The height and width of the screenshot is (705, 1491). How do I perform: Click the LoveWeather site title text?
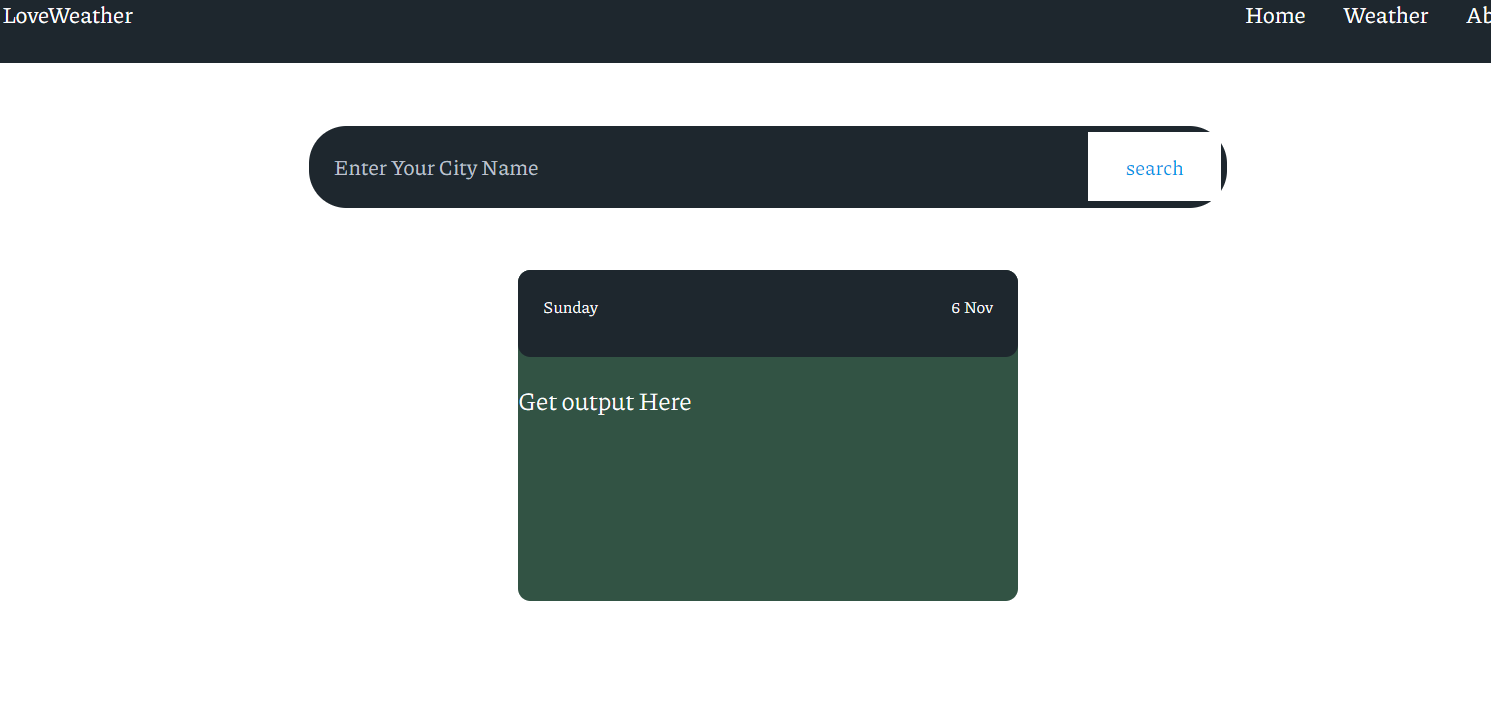[x=67, y=15]
